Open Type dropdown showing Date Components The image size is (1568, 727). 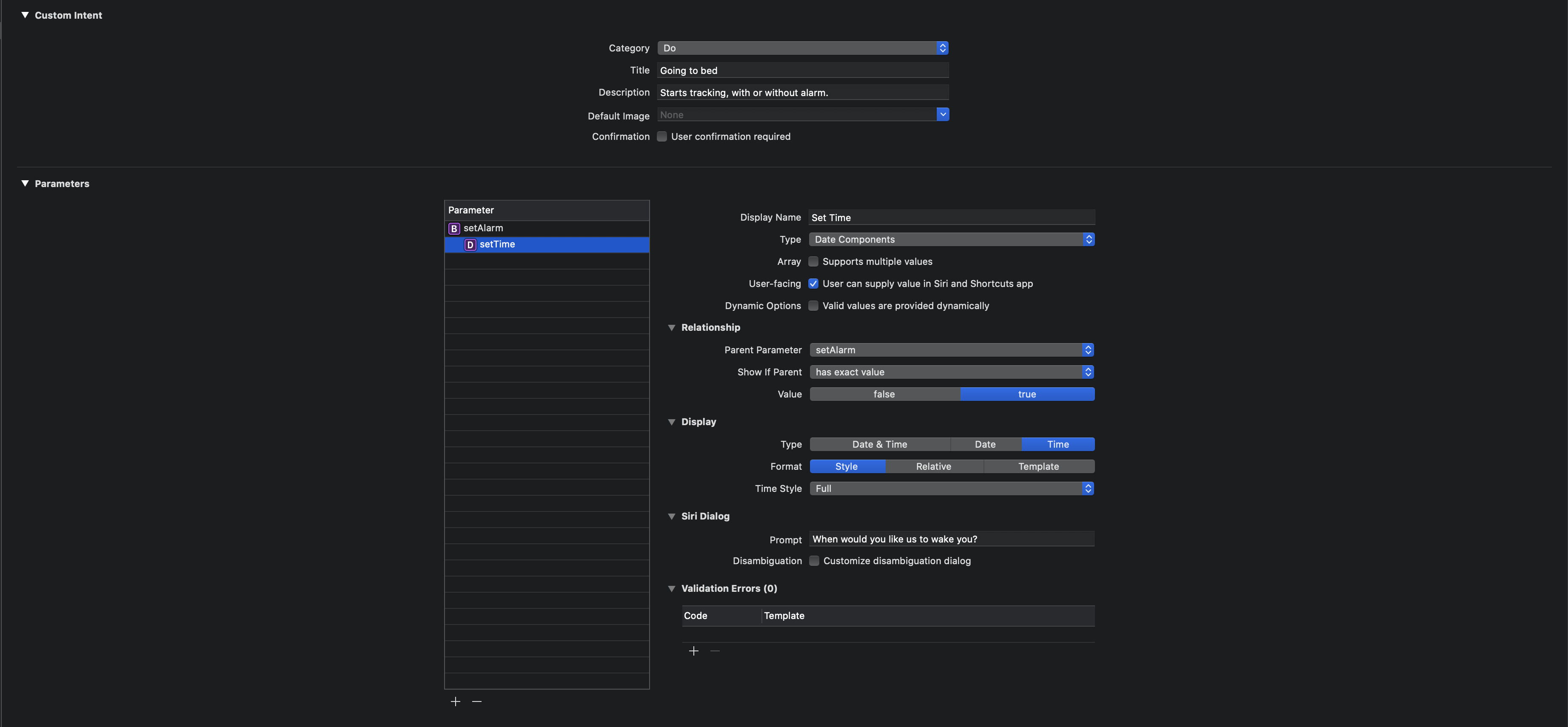[951, 240]
